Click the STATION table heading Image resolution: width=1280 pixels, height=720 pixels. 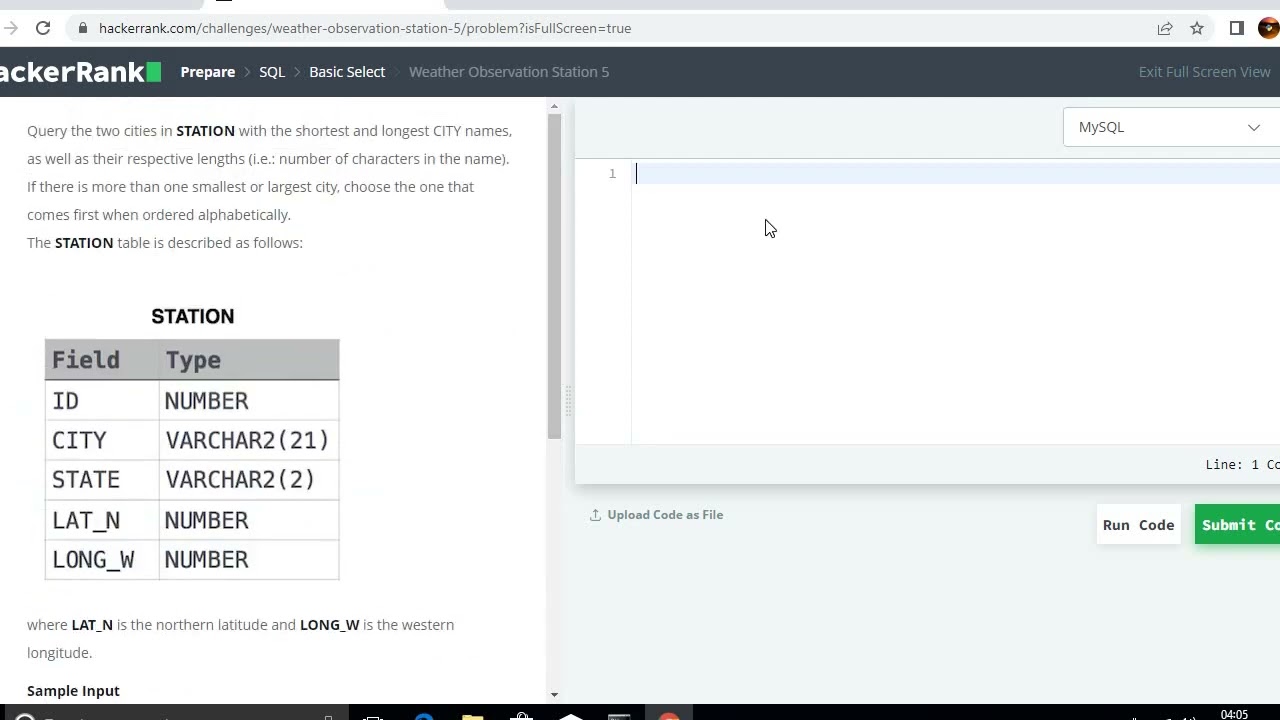click(193, 317)
